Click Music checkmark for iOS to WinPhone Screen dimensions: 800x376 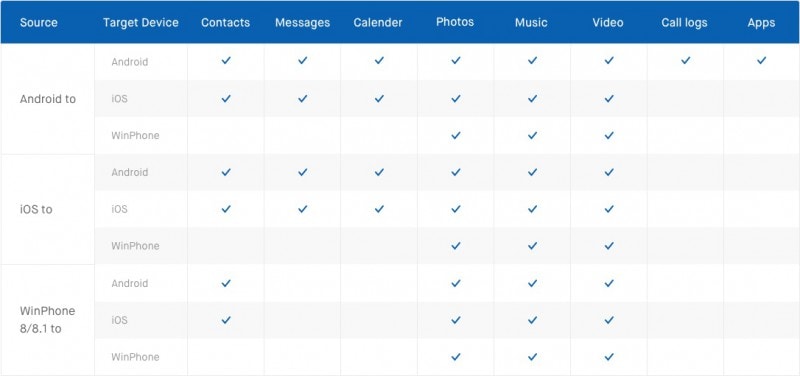coord(532,246)
